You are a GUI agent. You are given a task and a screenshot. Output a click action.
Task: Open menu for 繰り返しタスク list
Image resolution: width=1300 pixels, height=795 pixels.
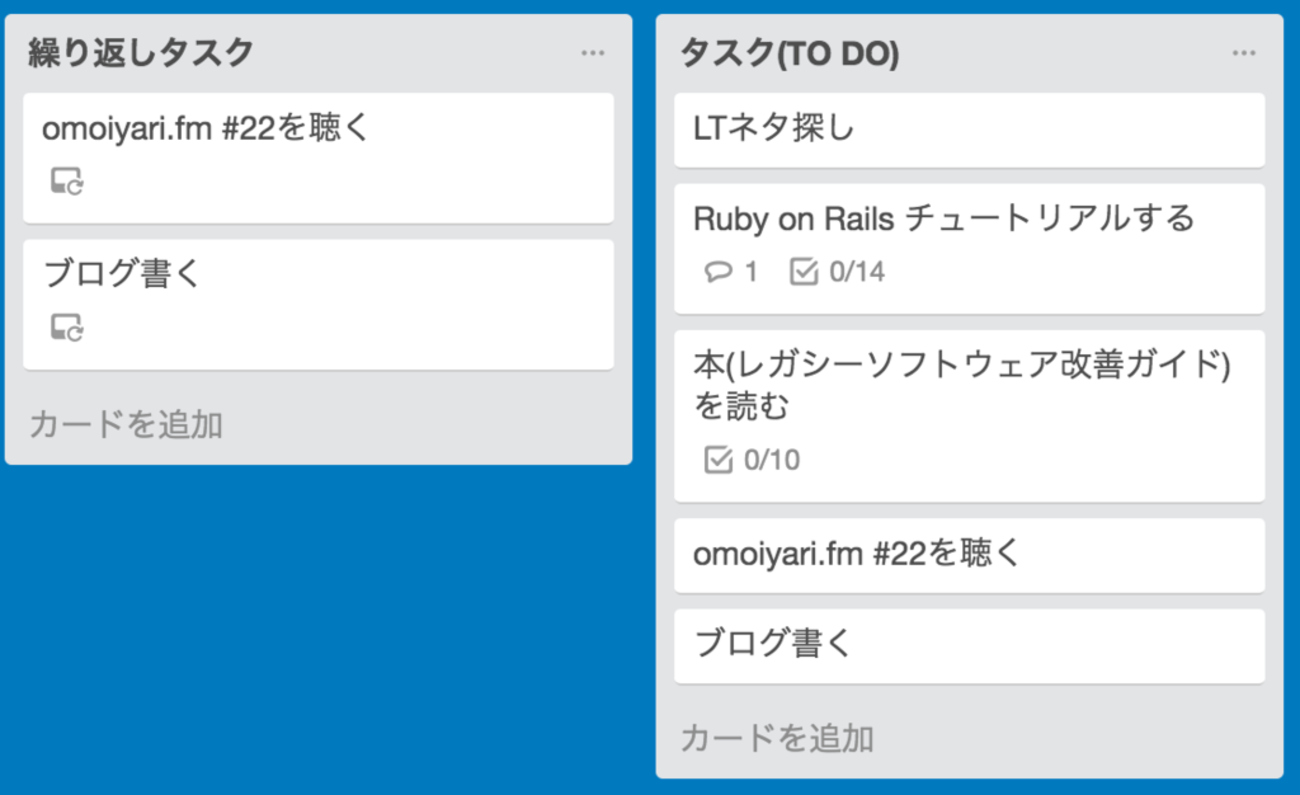593,53
